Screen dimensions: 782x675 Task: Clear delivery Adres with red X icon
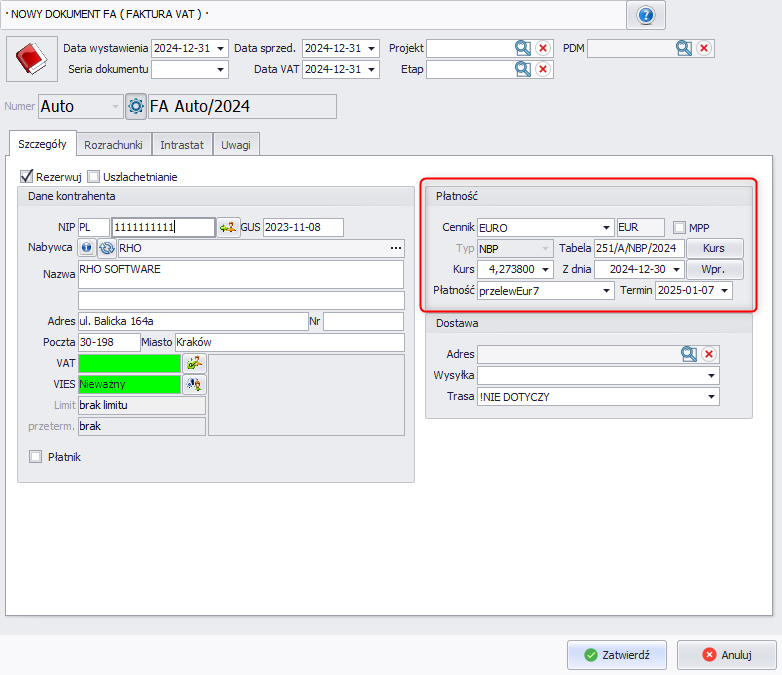coord(708,353)
